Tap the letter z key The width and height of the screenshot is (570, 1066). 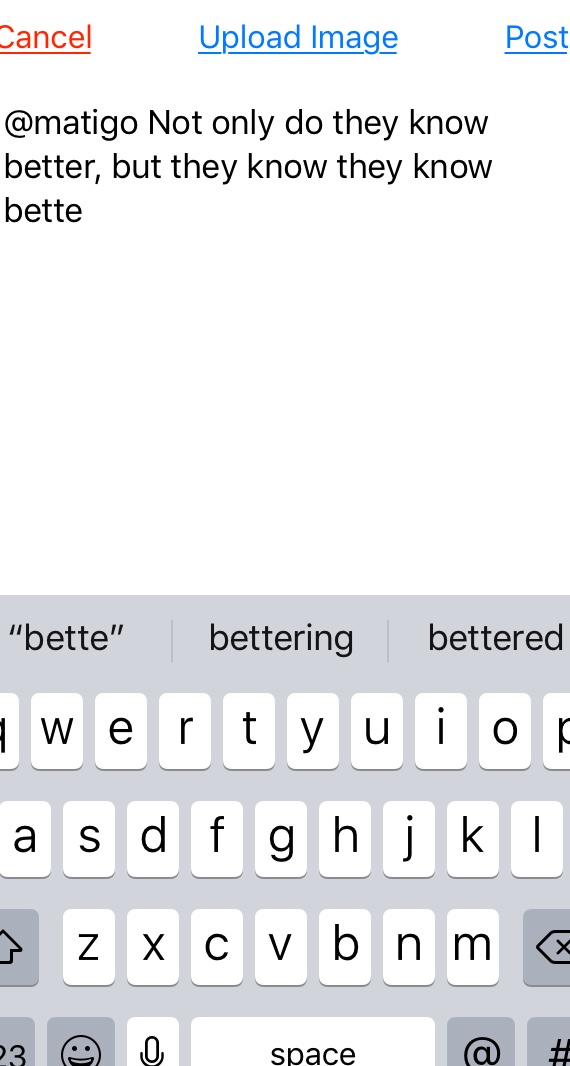tap(89, 947)
